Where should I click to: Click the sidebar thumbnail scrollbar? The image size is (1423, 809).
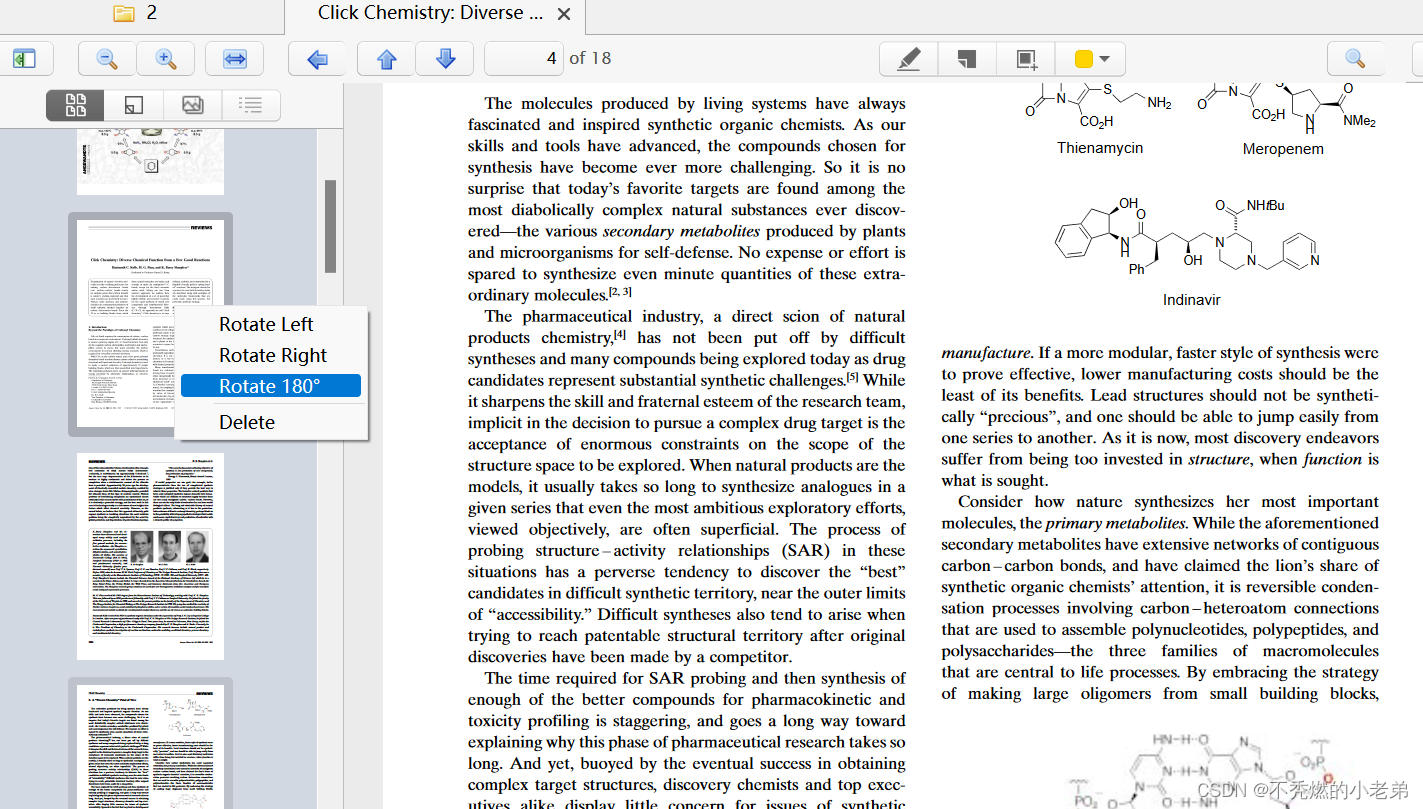tap(330, 226)
